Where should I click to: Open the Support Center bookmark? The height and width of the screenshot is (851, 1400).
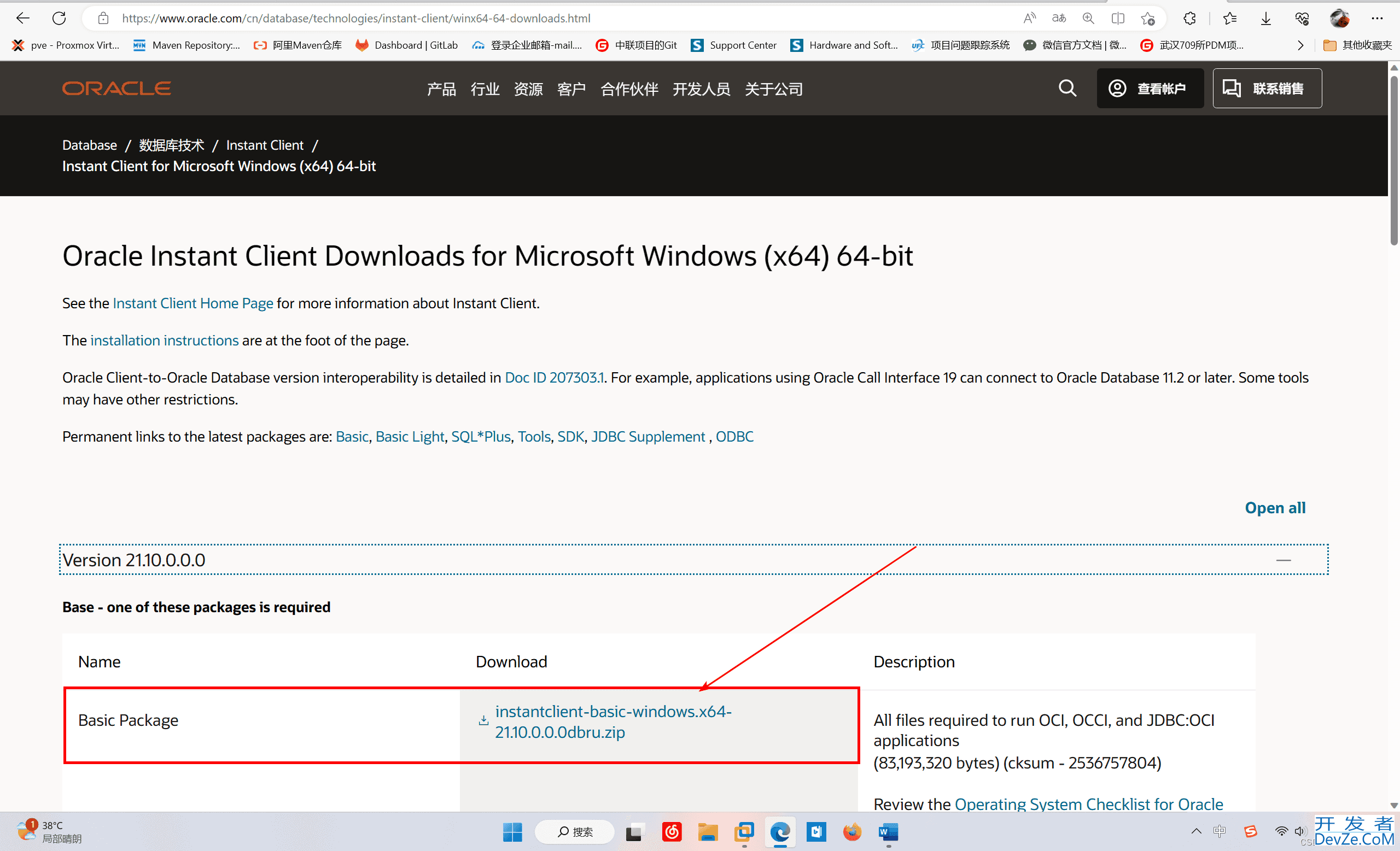tap(733, 45)
